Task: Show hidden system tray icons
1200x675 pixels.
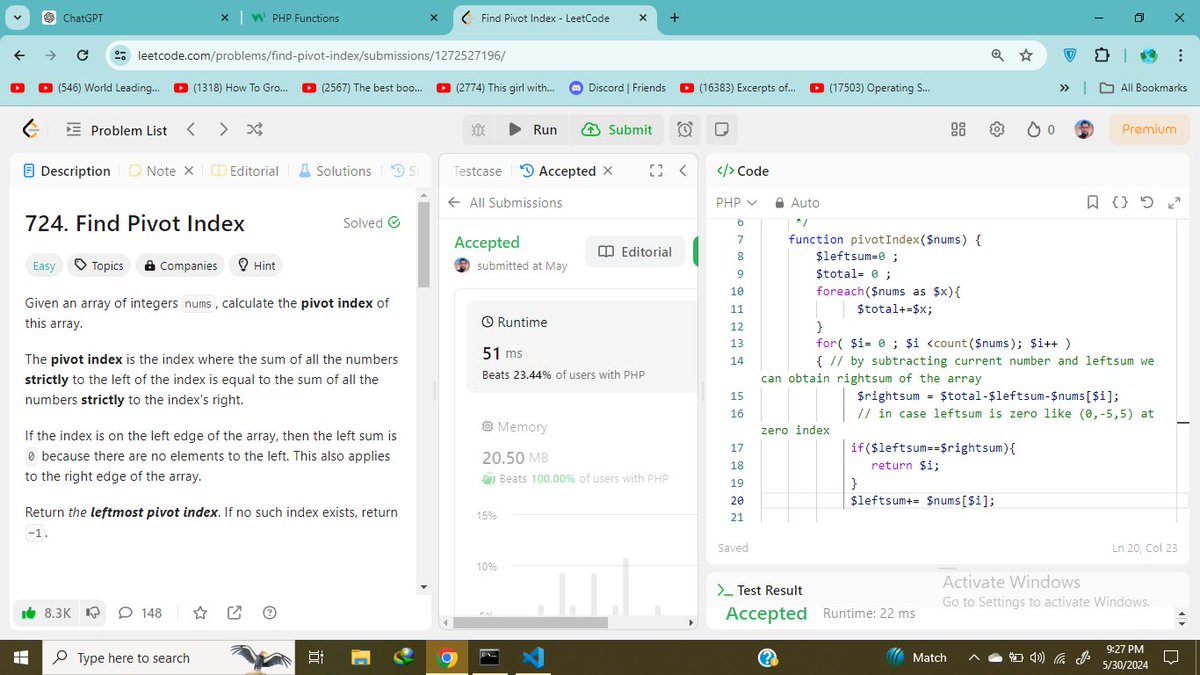Action: pos(973,657)
